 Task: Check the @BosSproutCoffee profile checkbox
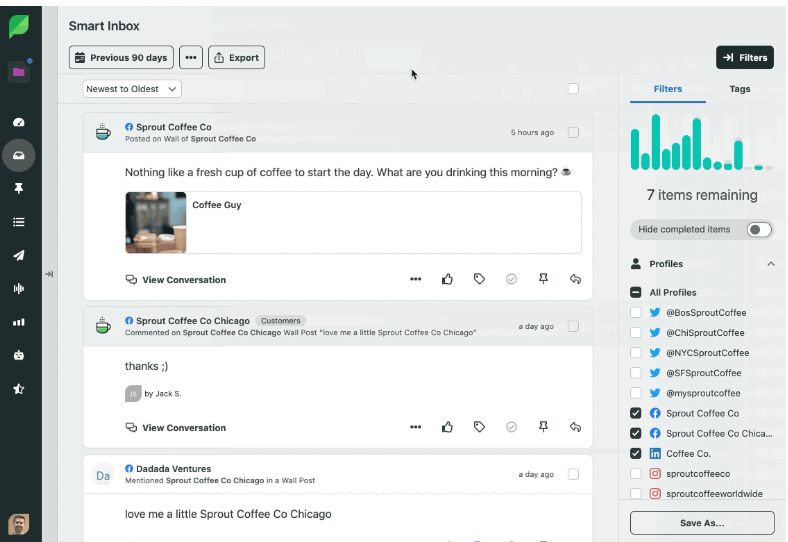(636, 313)
